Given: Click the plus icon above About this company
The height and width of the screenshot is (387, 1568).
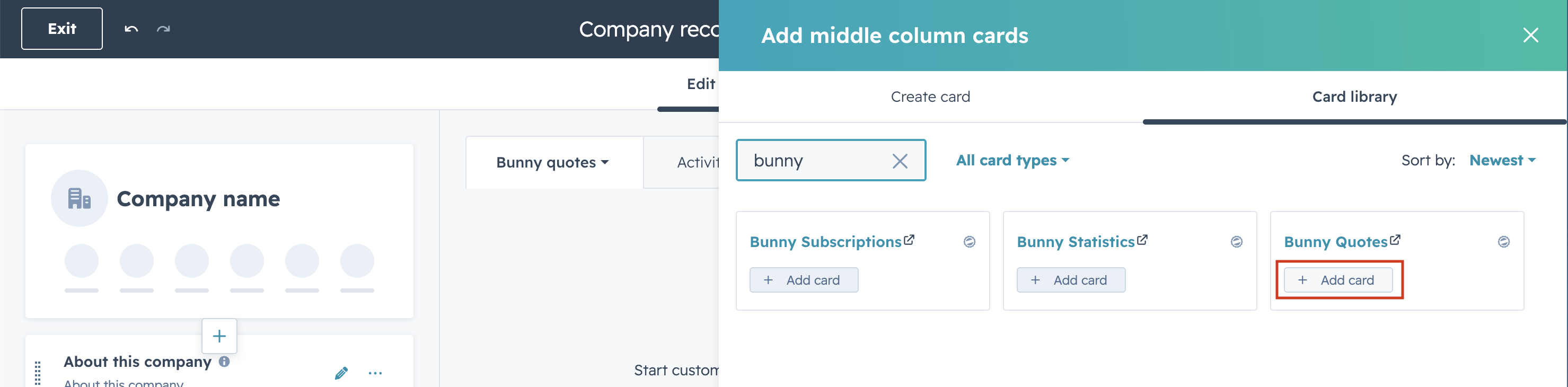Looking at the screenshot, I should [219, 336].
